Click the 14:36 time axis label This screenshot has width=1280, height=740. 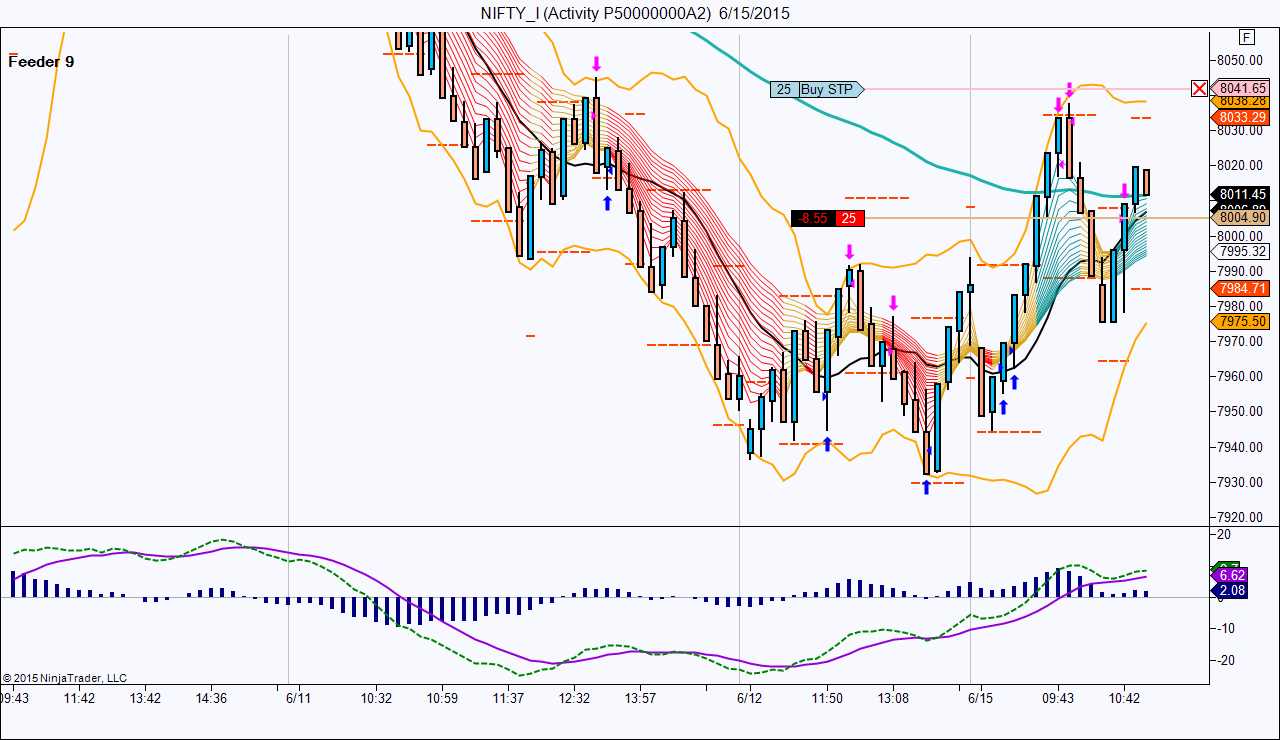(211, 697)
